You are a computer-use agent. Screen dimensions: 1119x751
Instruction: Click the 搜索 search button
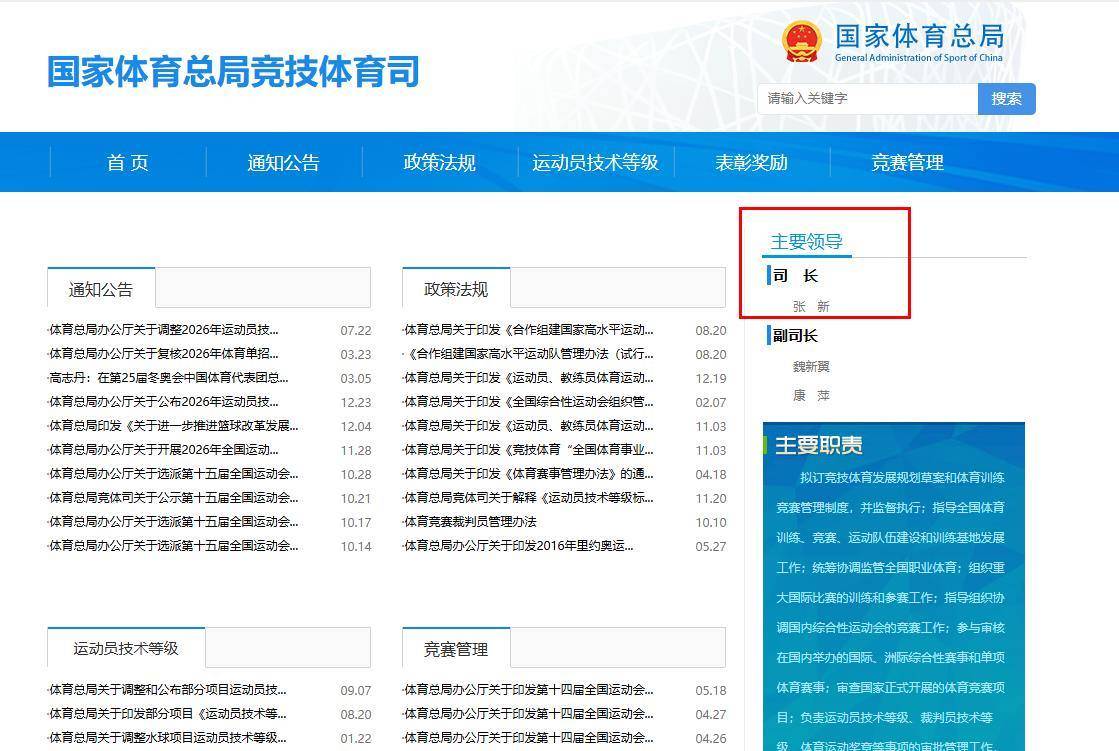click(x=1006, y=99)
